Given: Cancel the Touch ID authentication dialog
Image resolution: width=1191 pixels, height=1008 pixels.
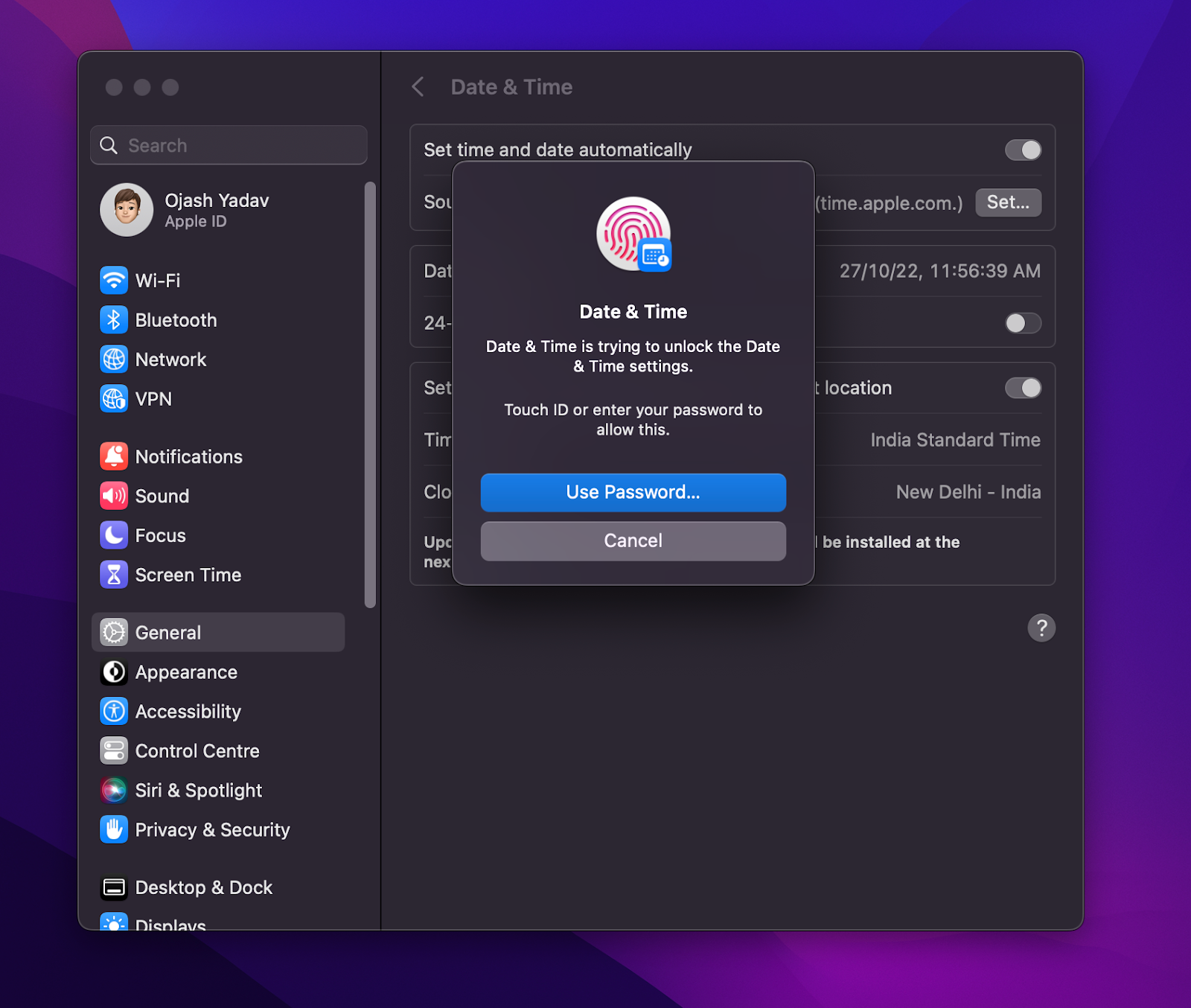Looking at the screenshot, I should tap(633, 541).
